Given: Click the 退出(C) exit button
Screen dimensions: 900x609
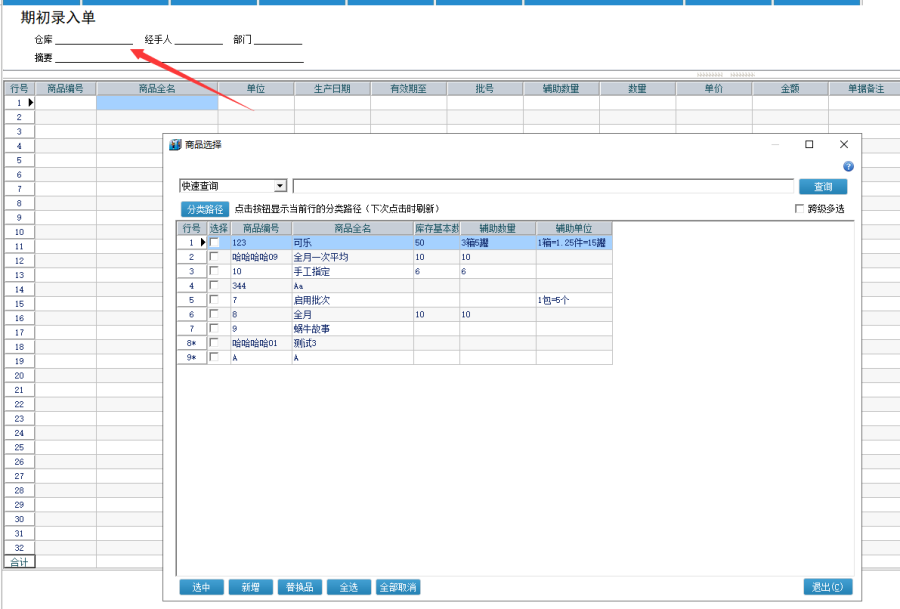Looking at the screenshot, I should [x=828, y=587].
